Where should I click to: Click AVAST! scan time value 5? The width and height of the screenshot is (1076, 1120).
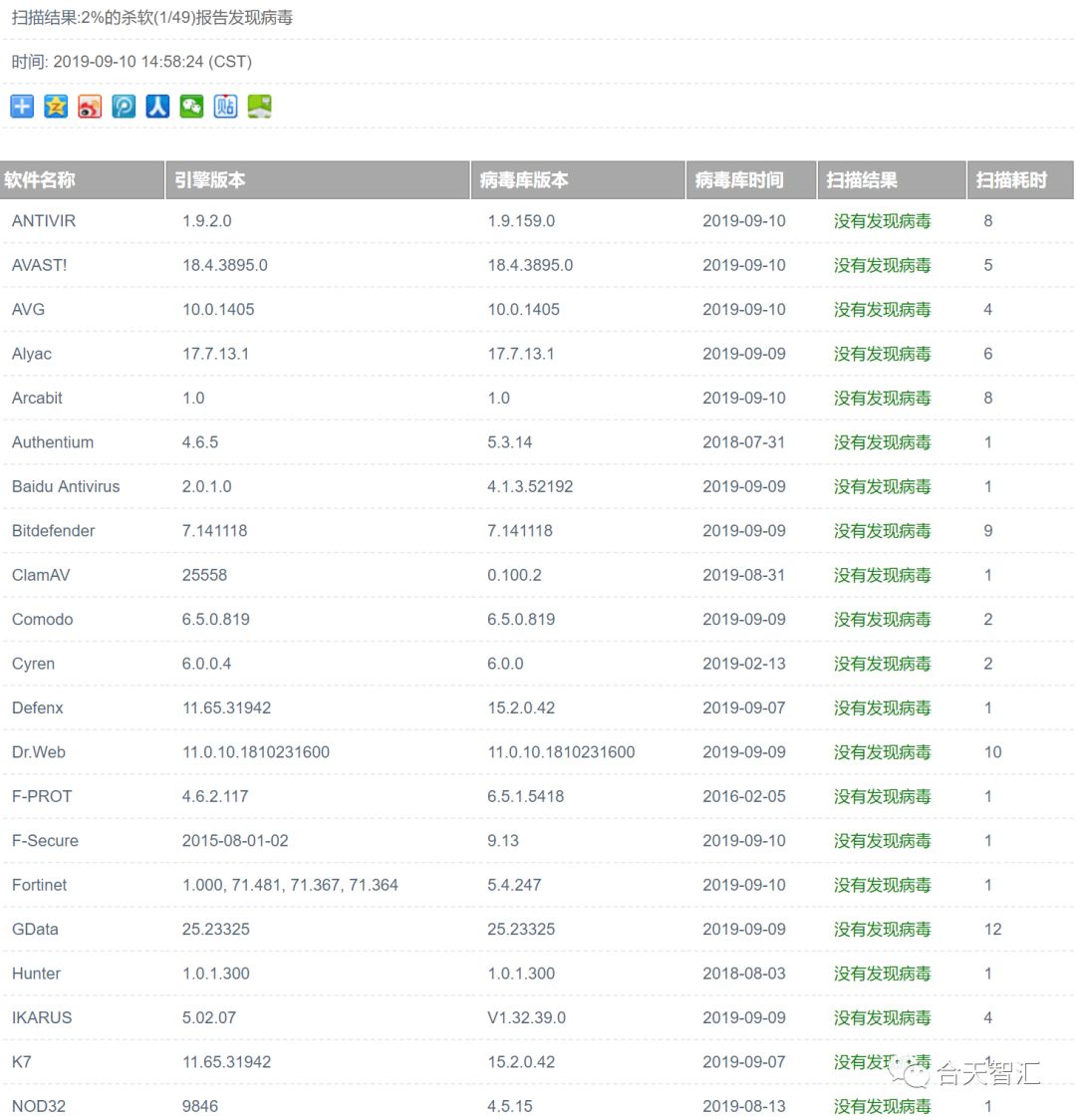[988, 265]
